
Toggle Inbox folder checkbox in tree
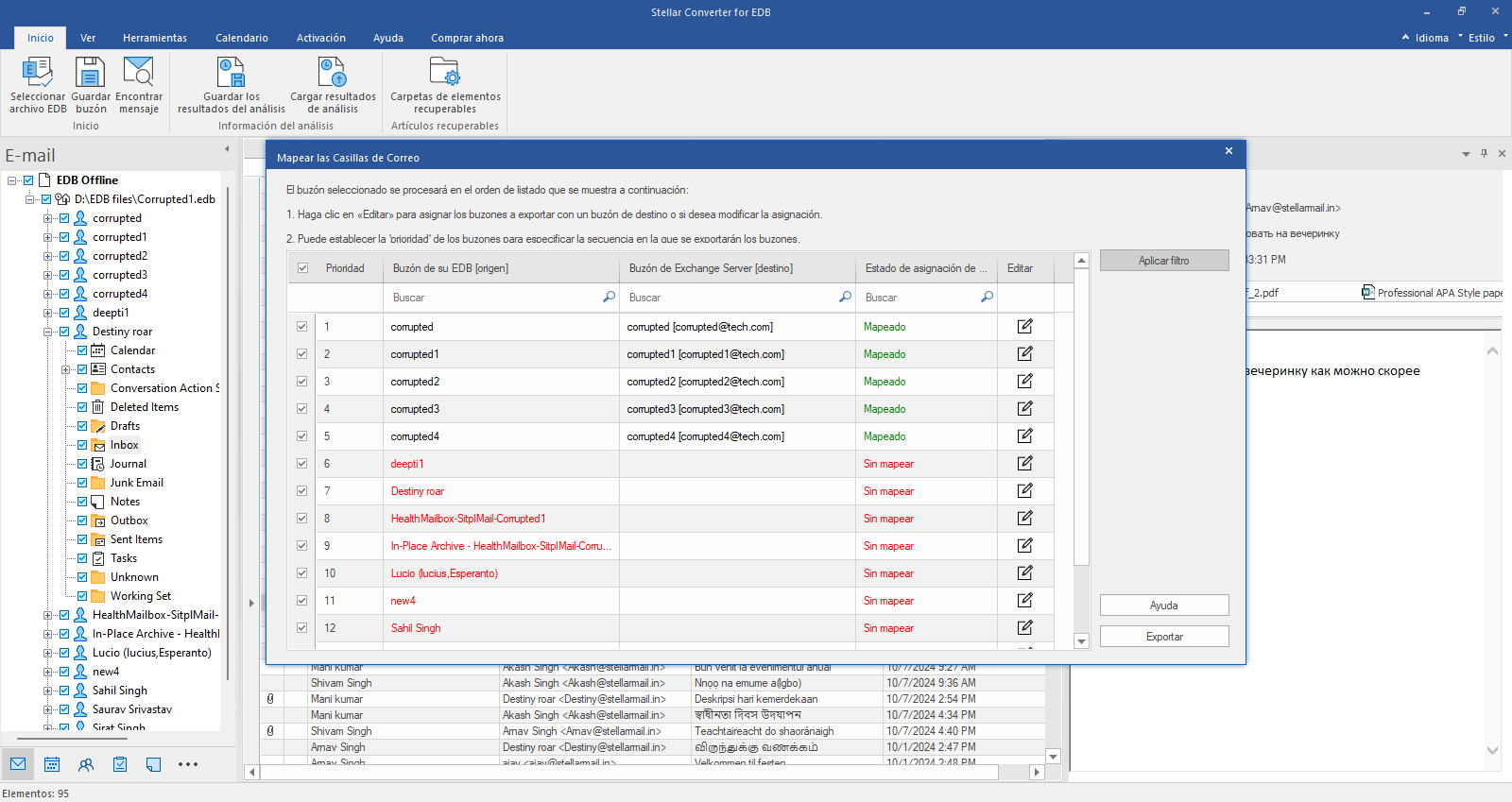tap(82, 445)
